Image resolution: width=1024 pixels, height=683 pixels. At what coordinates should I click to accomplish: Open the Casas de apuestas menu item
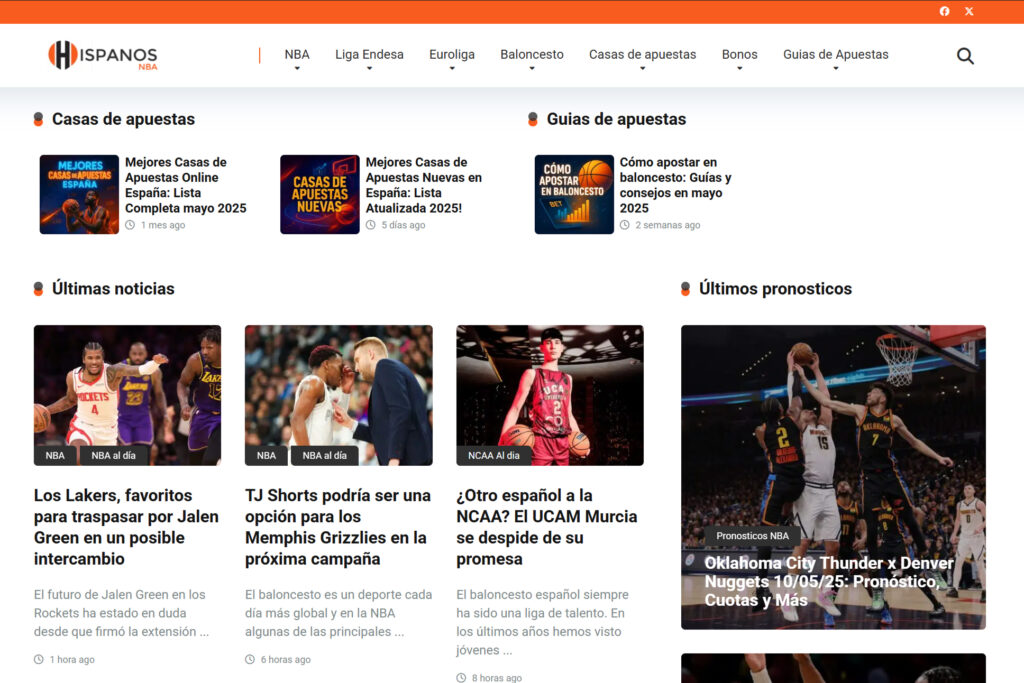click(x=643, y=54)
